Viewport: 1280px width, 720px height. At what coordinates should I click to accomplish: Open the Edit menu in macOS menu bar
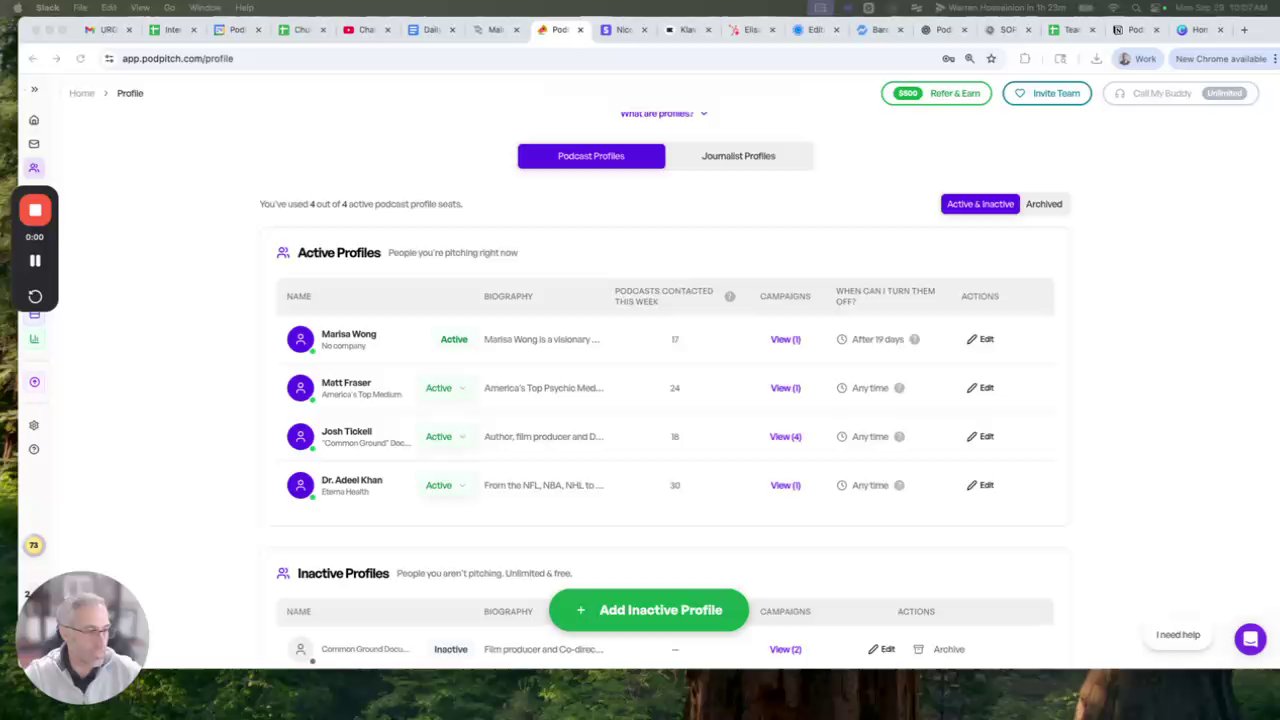pyautogui.click(x=108, y=7)
